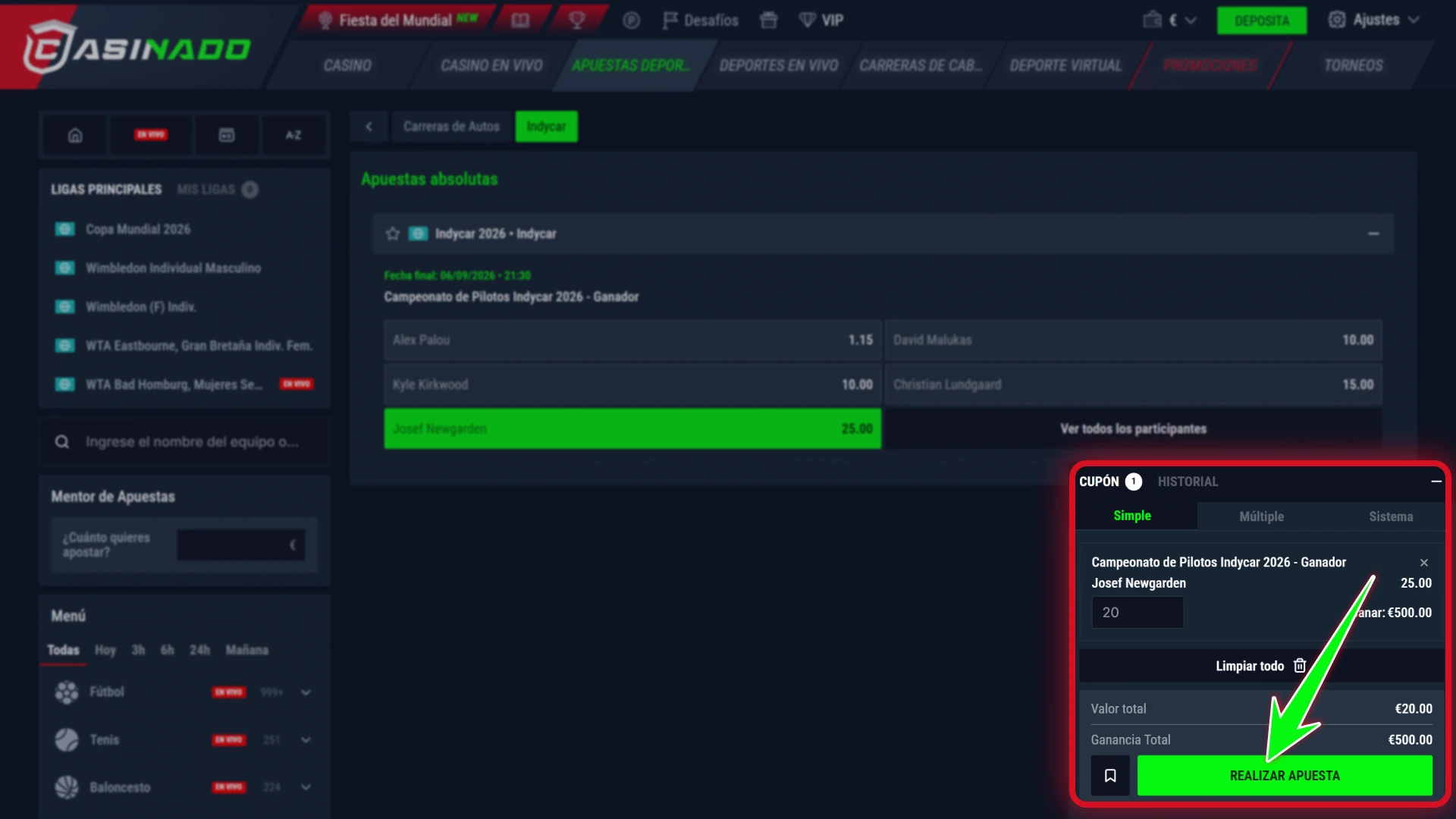Click the home icon in sidebar
Screen dimensions: 1456x819
(x=75, y=135)
